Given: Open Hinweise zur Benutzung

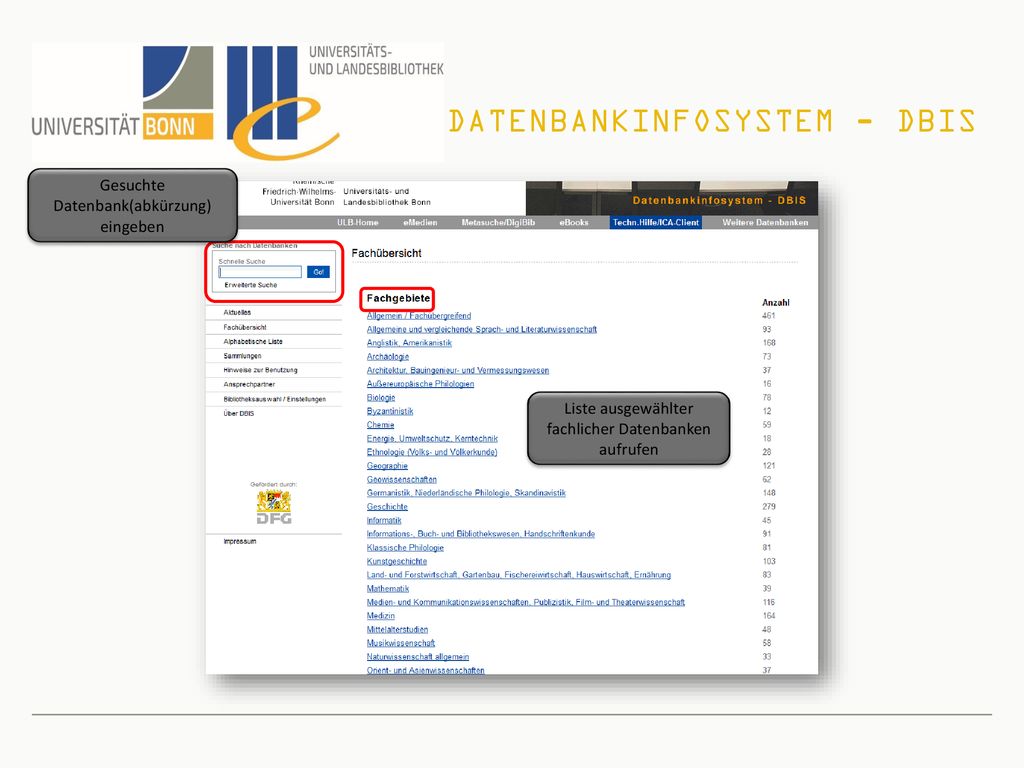Looking at the screenshot, I should click(x=260, y=370).
